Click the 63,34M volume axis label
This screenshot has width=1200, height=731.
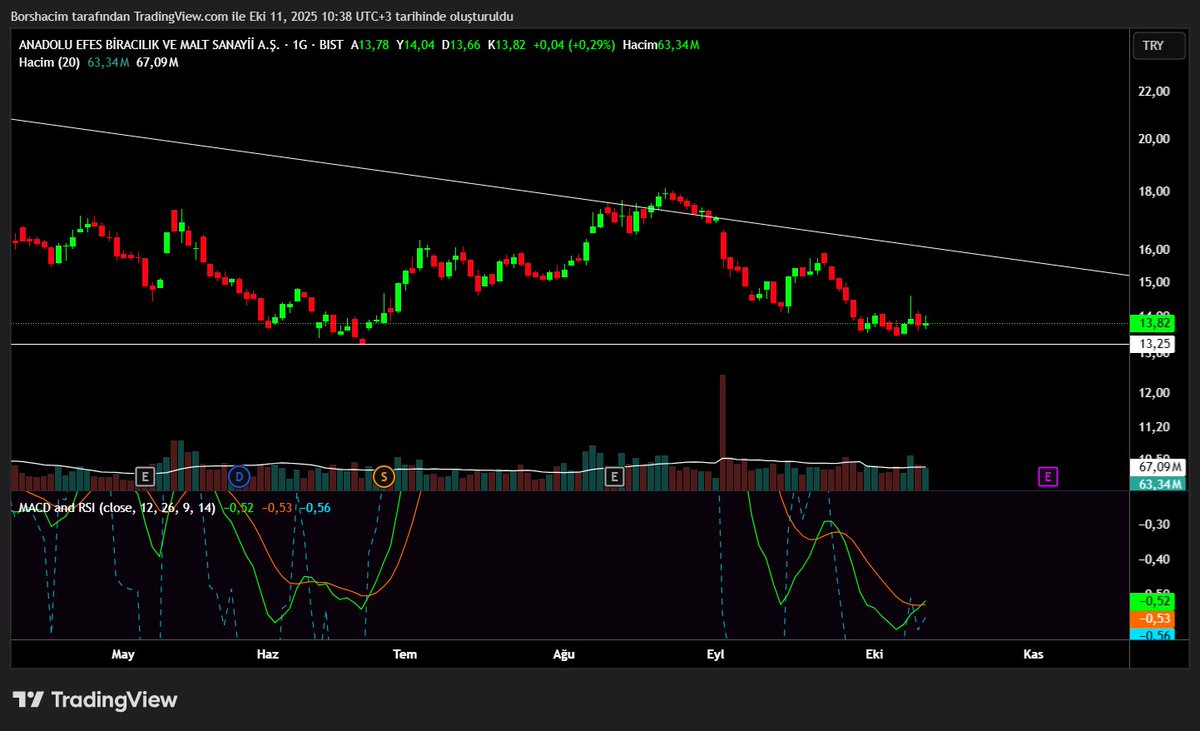pos(1157,484)
